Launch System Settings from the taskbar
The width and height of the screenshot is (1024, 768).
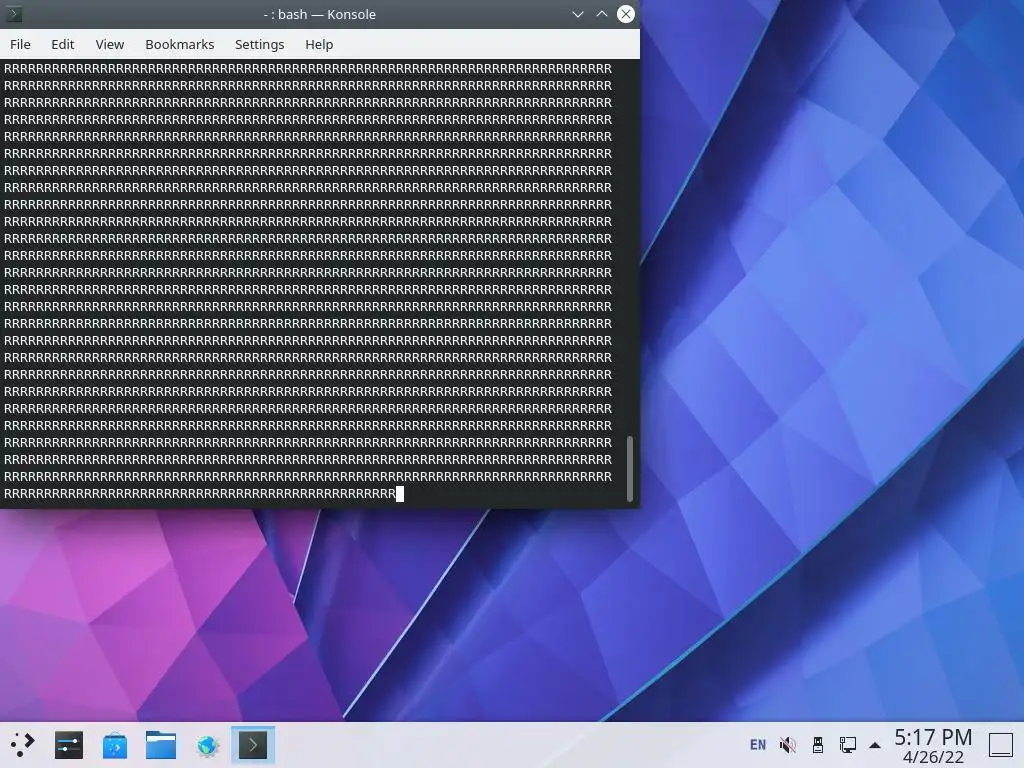point(69,744)
